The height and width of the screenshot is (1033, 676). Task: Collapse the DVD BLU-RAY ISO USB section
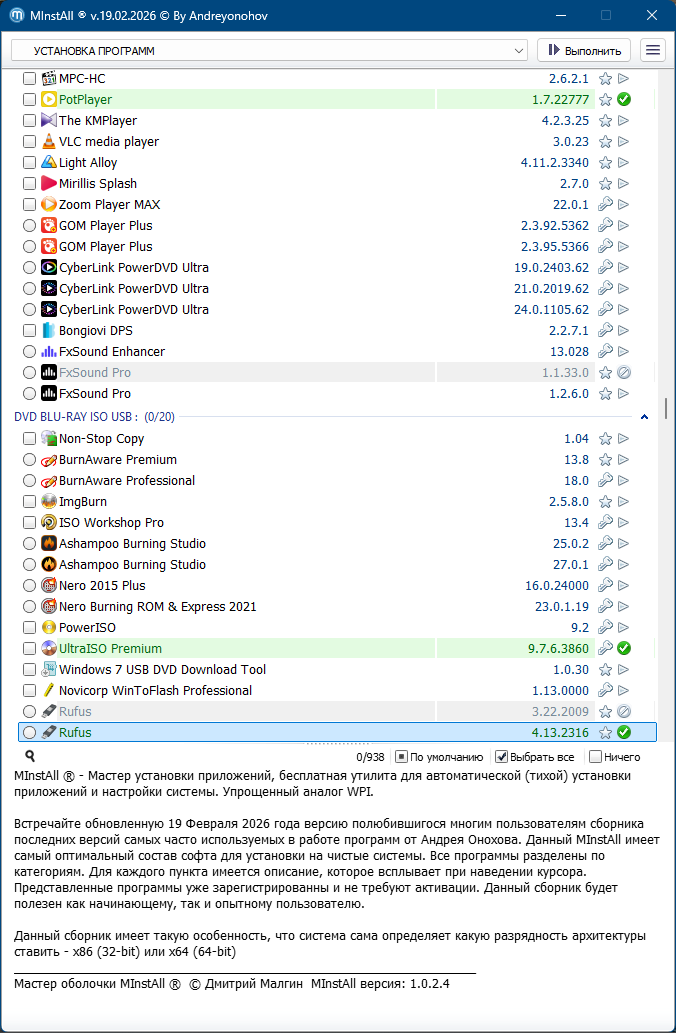click(x=644, y=417)
